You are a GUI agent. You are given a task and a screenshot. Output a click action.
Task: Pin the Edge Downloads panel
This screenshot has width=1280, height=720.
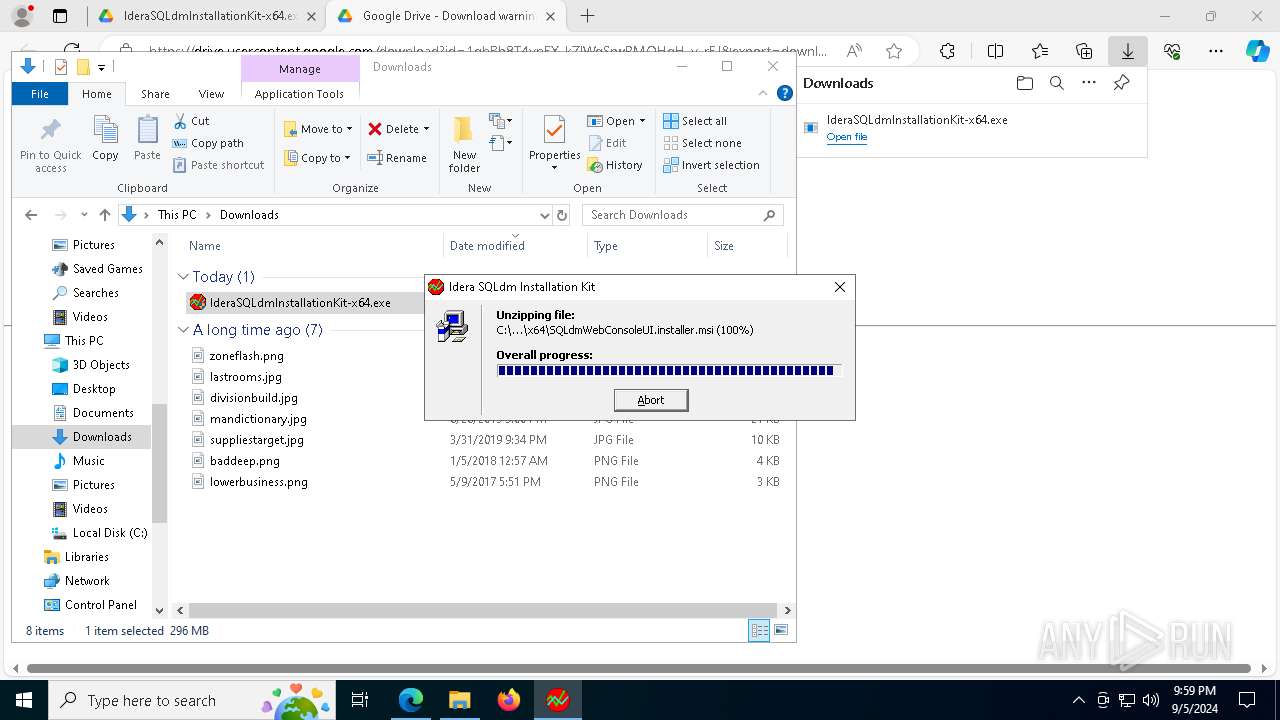tap(1121, 83)
